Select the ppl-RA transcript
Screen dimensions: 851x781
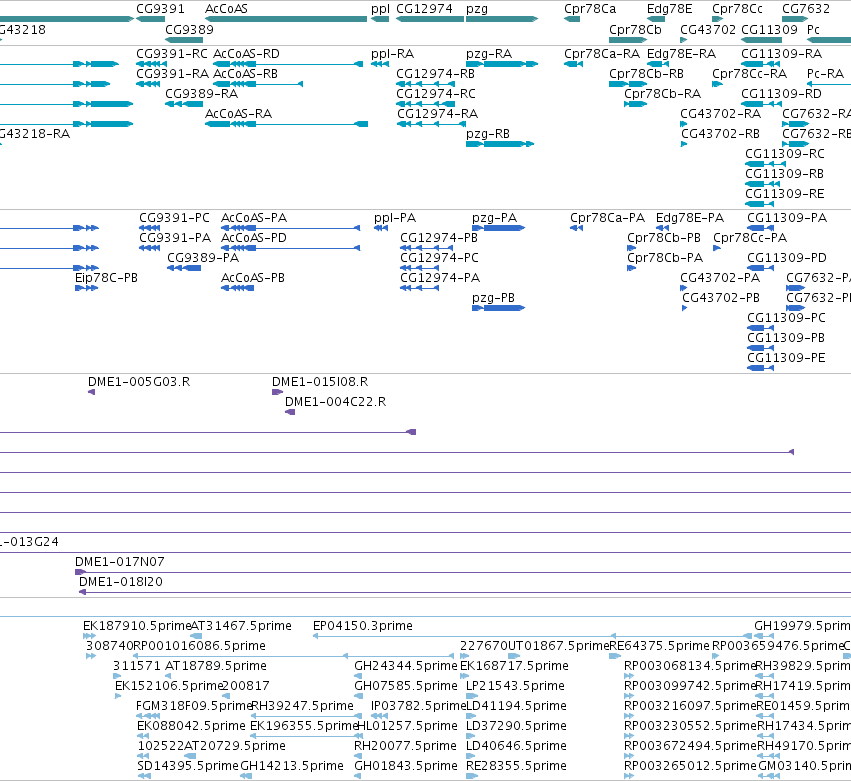point(380,64)
